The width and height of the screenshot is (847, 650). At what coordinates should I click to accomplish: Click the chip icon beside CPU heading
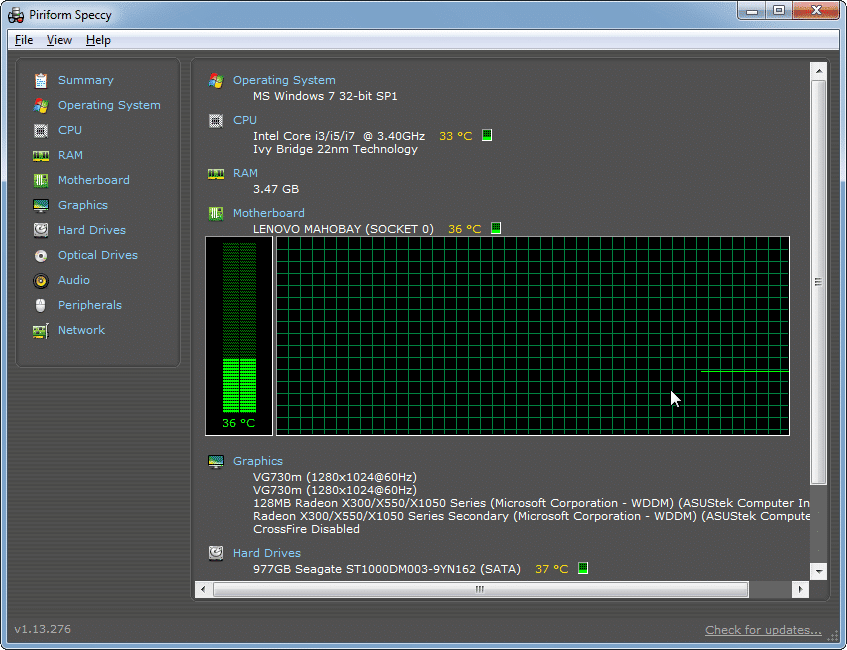216,120
